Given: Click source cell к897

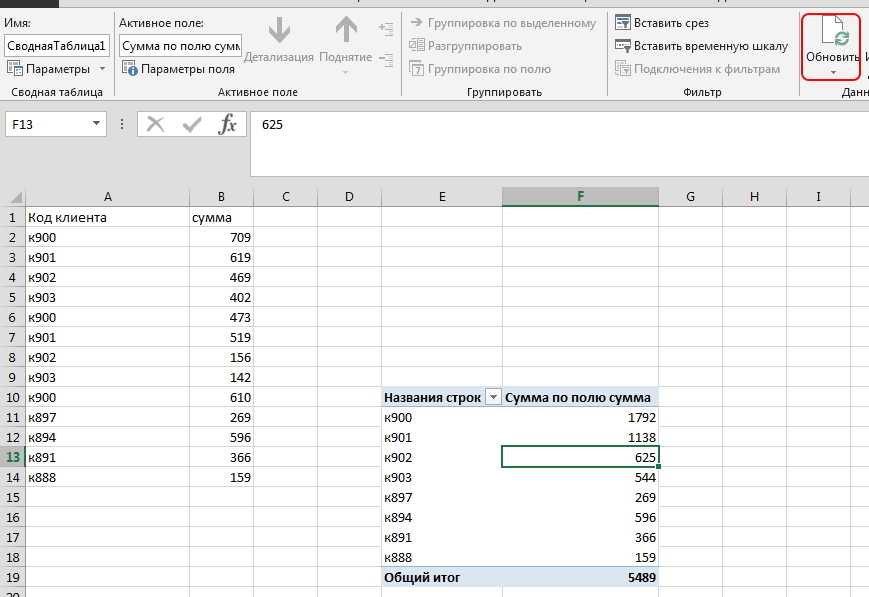Looking at the screenshot, I should point(108,417).
